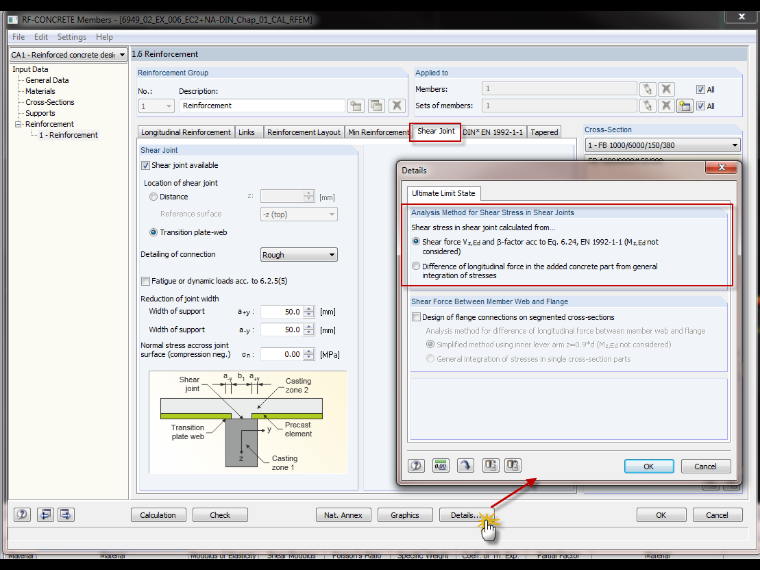Select Shear force Vz,Ed and β-factor radio
The image size is (760, 570).
416,241
